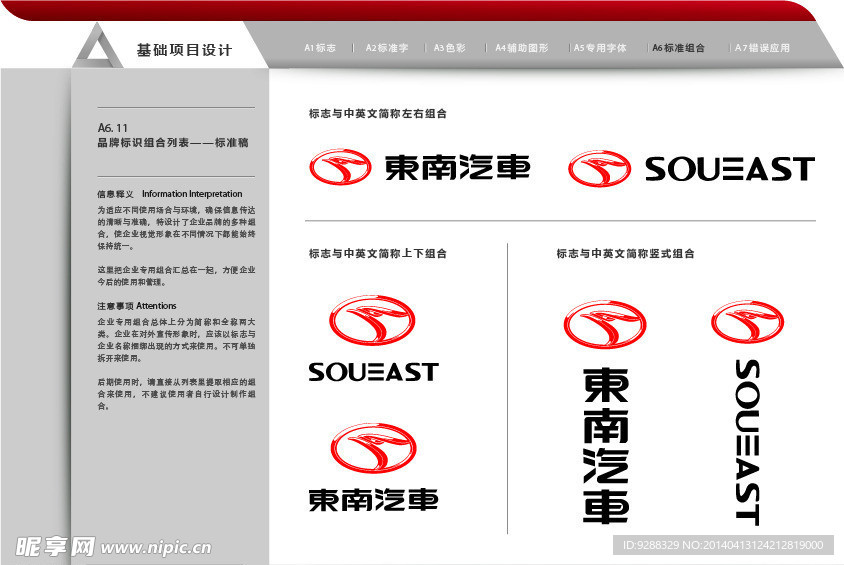Select the vertical 東南汽車 wordmark

(x=606, y=446)
